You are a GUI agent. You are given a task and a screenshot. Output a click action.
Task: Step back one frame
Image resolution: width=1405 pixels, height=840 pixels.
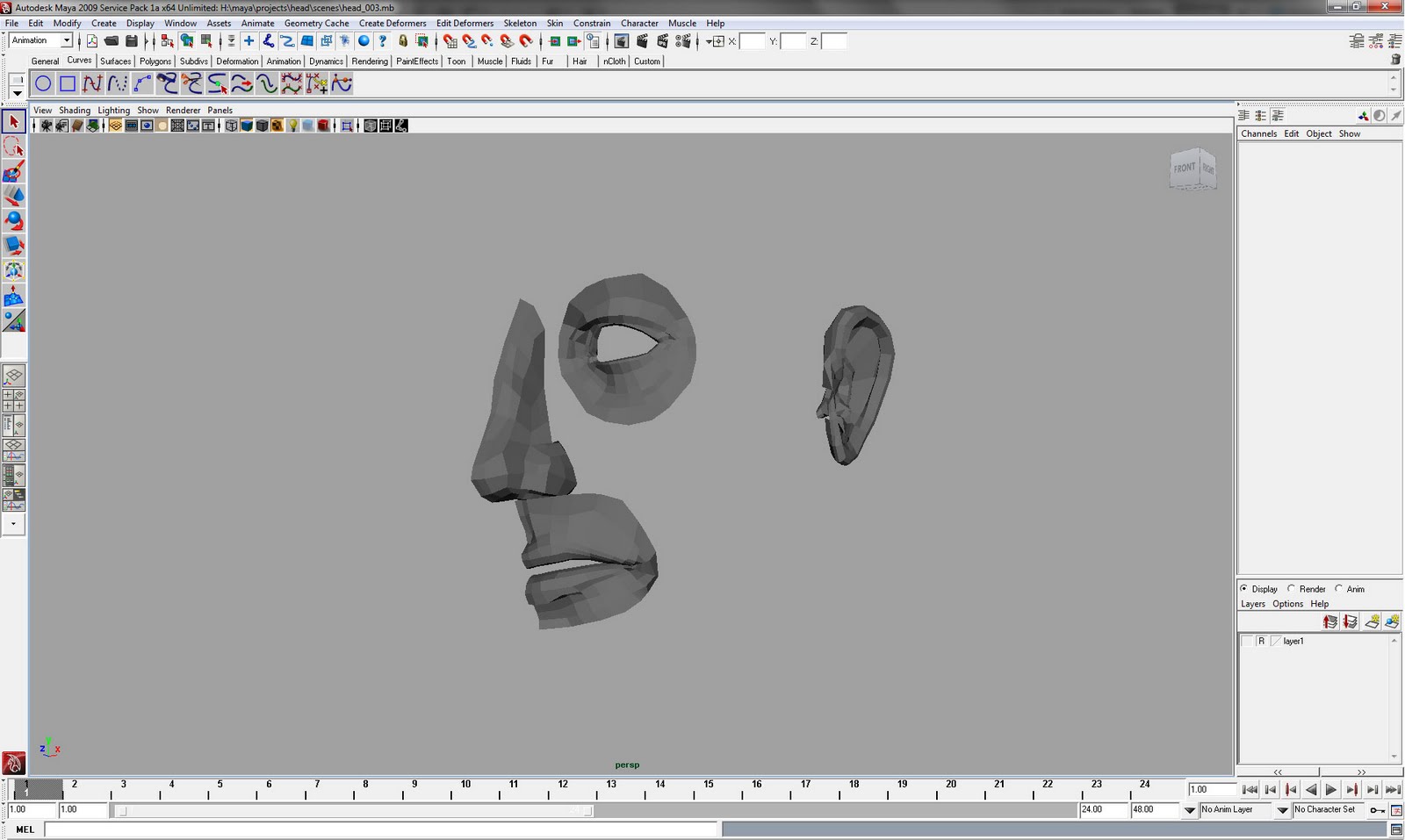1271,790
